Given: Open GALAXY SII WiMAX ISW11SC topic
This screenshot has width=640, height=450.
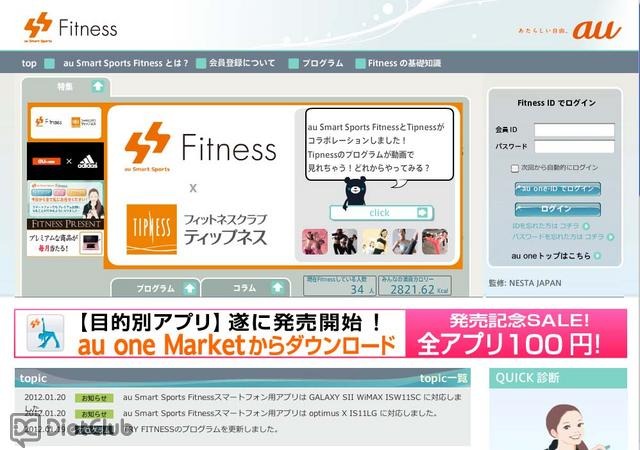Looking at the screenshot, I should click(x=292, y=397).
